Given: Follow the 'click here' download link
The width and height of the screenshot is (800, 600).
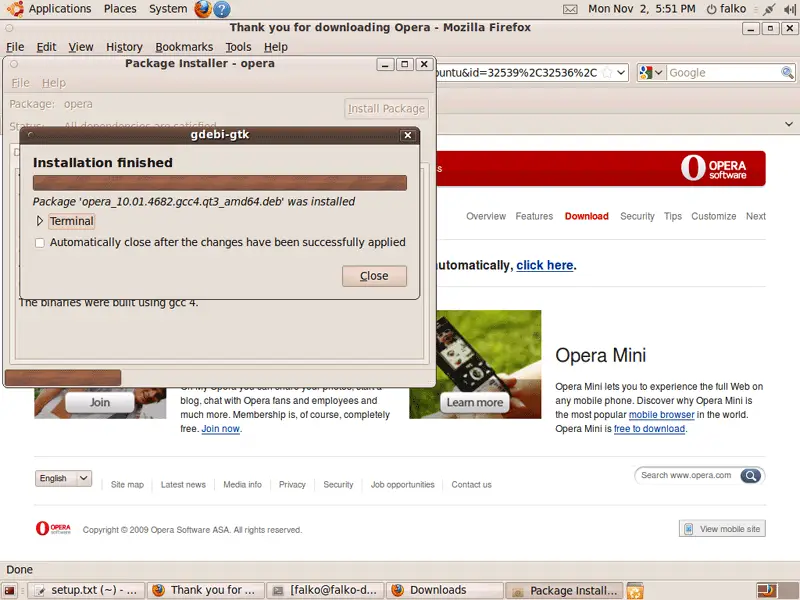Looking at the screenshot, I should click(544, 265).
